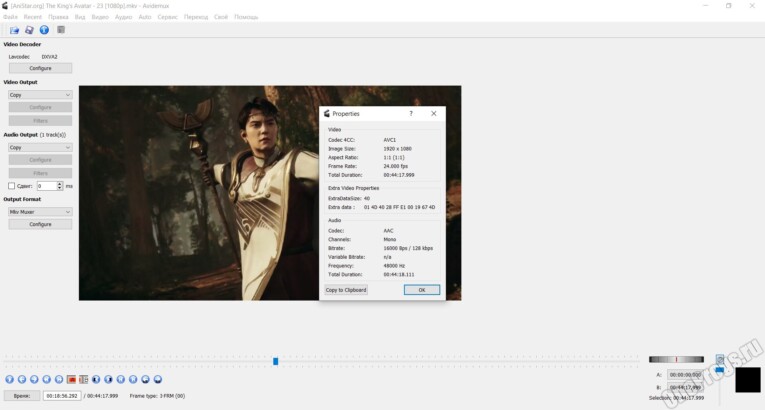
Task: Jump to previous keyframe icon
Action: coord(46,379)
